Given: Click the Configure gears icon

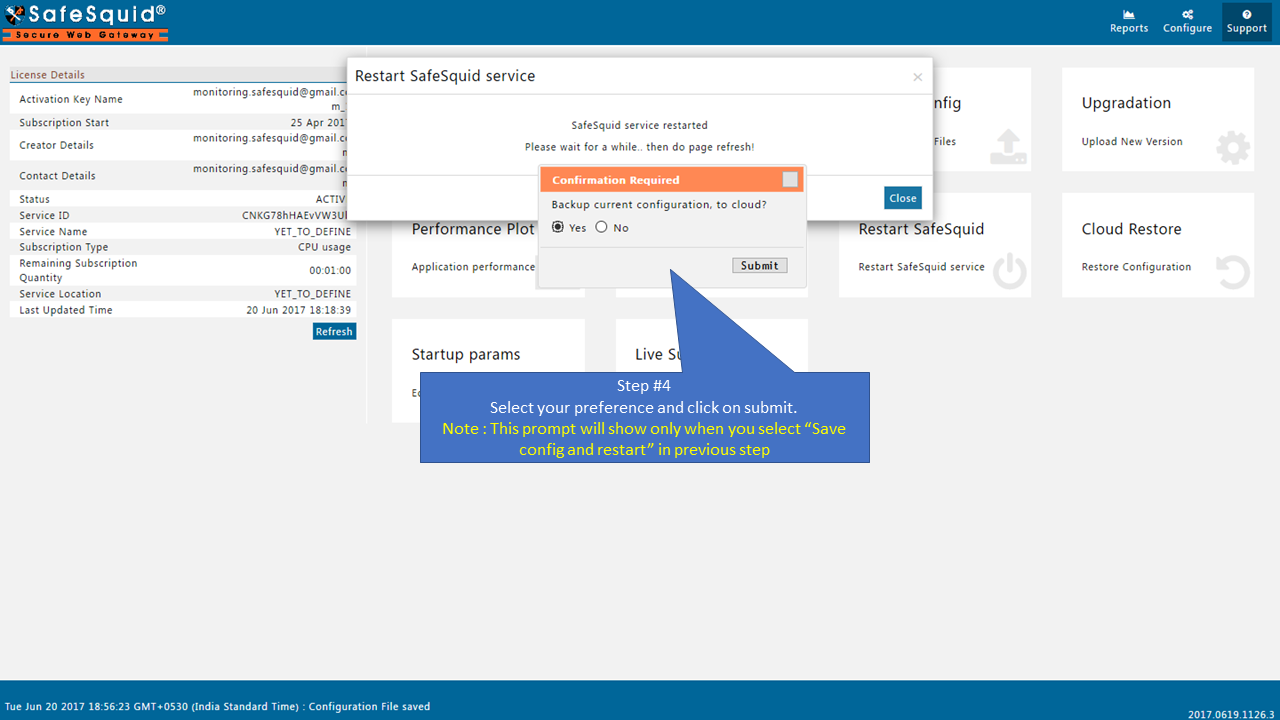Looking at the screenshot, I should 1187,15.
